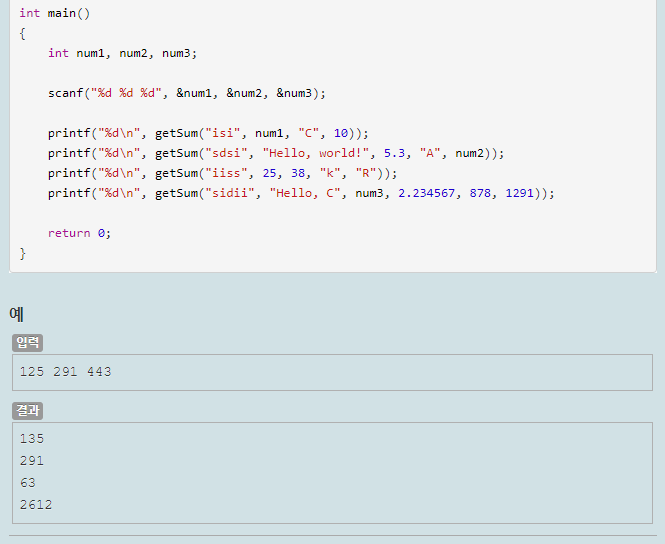Screen dimensions: 665x544
Task: Click the 2.234567 number literal
Action: coord(426,193)
